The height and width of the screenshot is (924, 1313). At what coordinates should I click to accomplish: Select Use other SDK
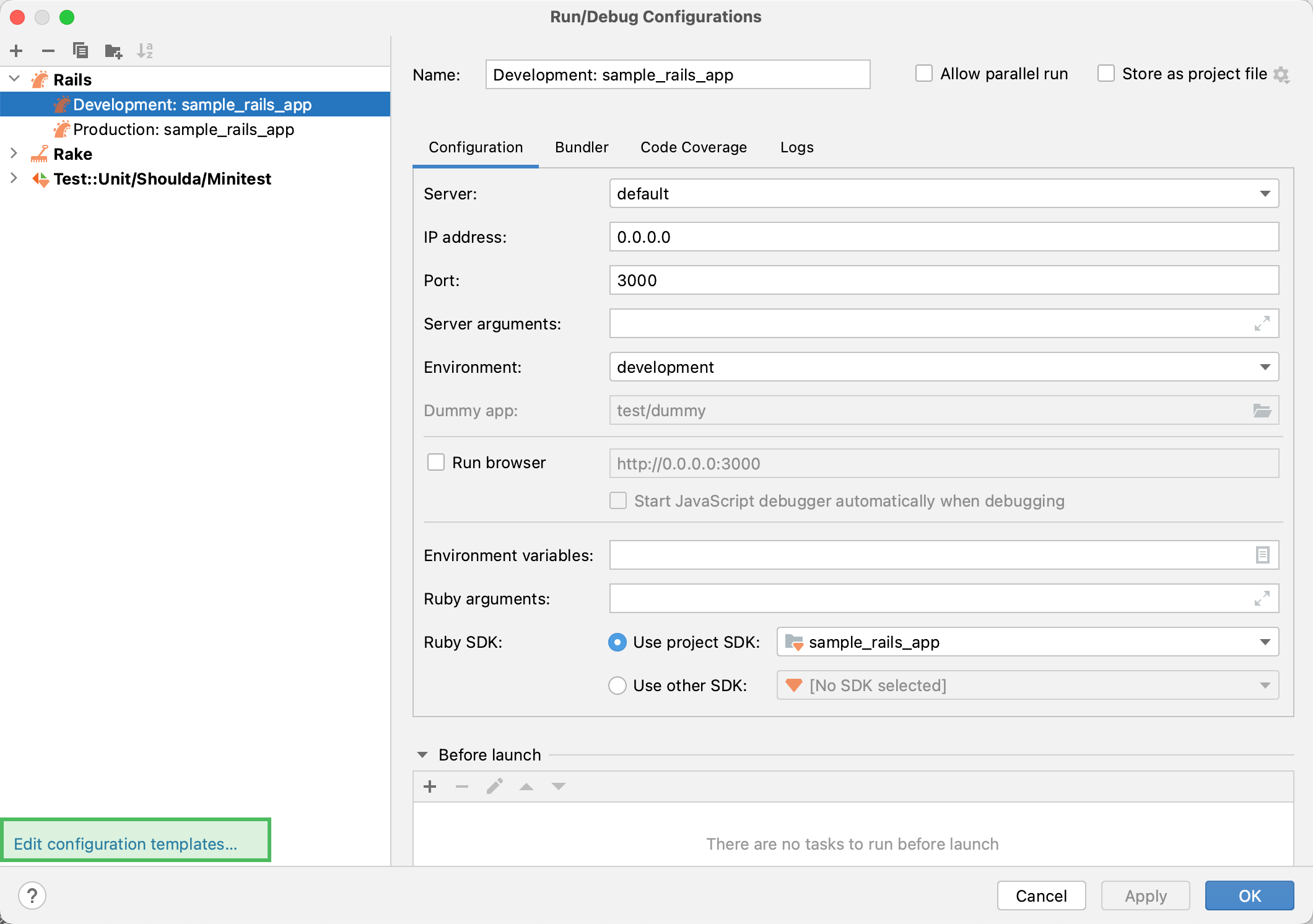tap(617, 685)
